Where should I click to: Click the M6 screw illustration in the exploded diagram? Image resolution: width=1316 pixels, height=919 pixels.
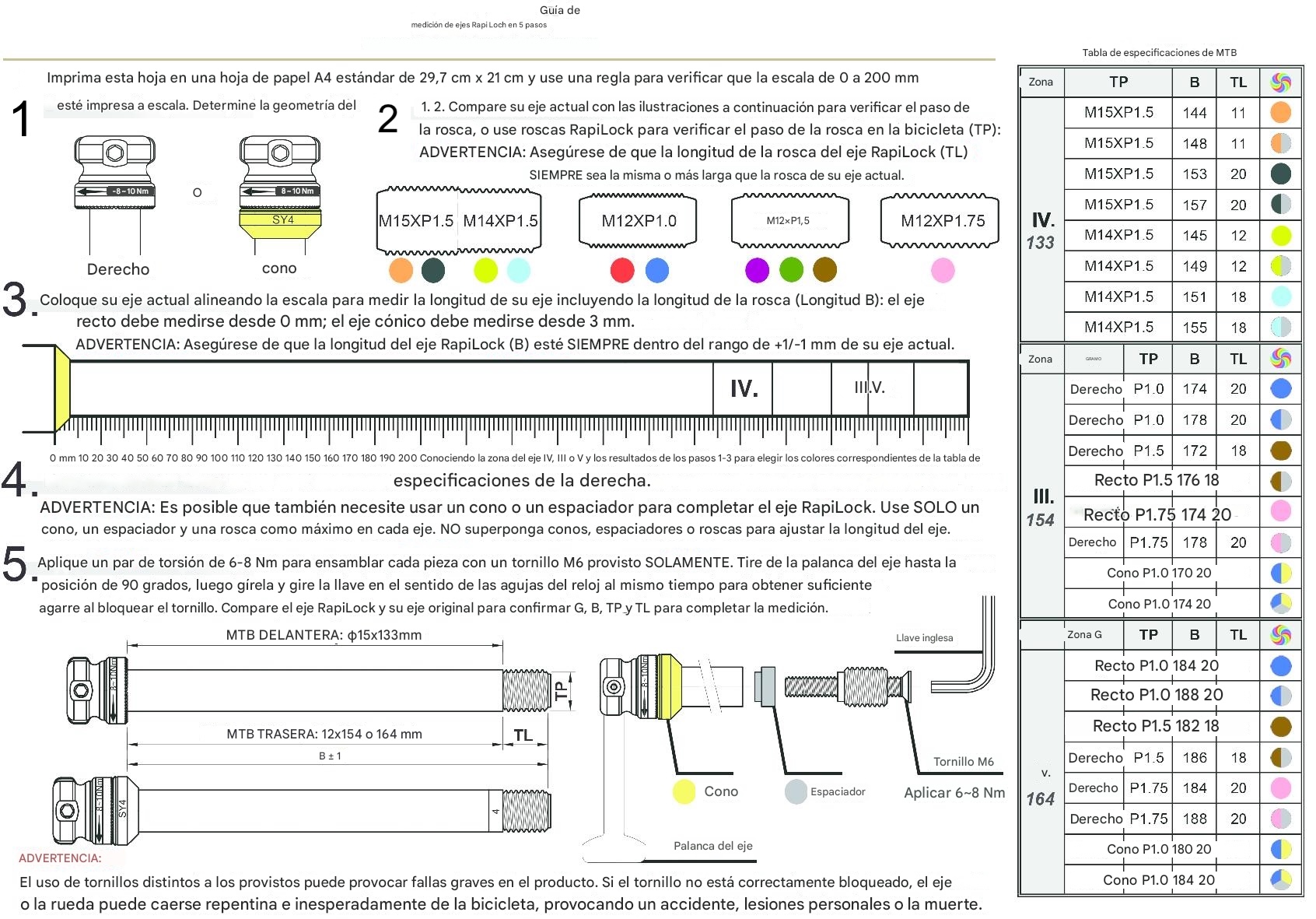point(848,687)
